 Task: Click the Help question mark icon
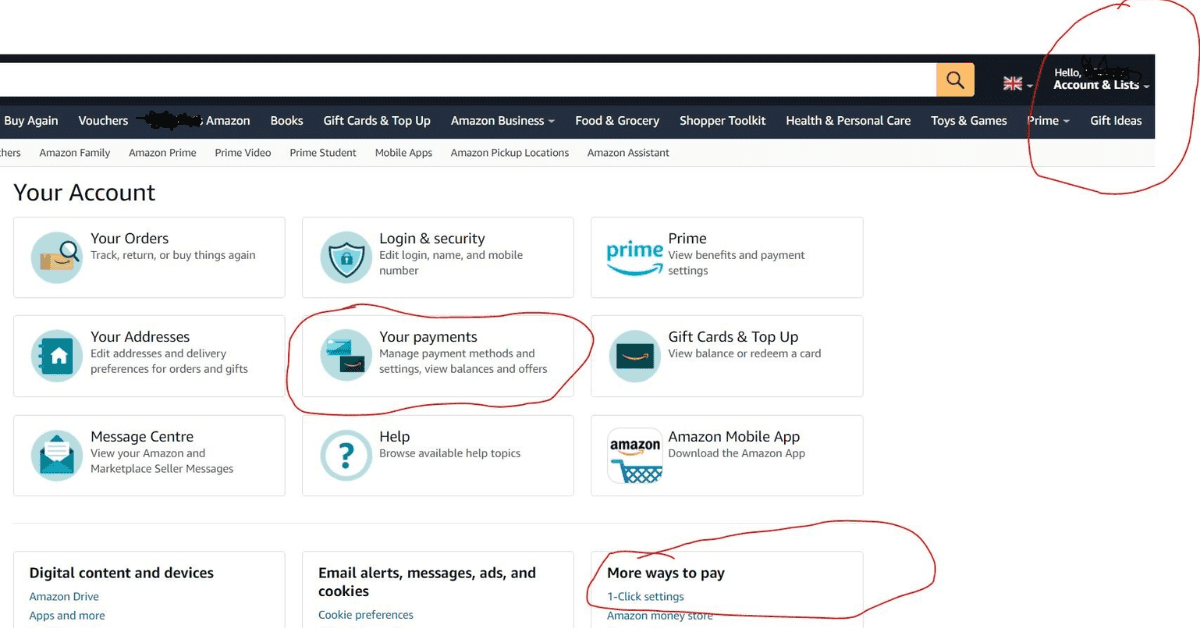coord(346,456)
